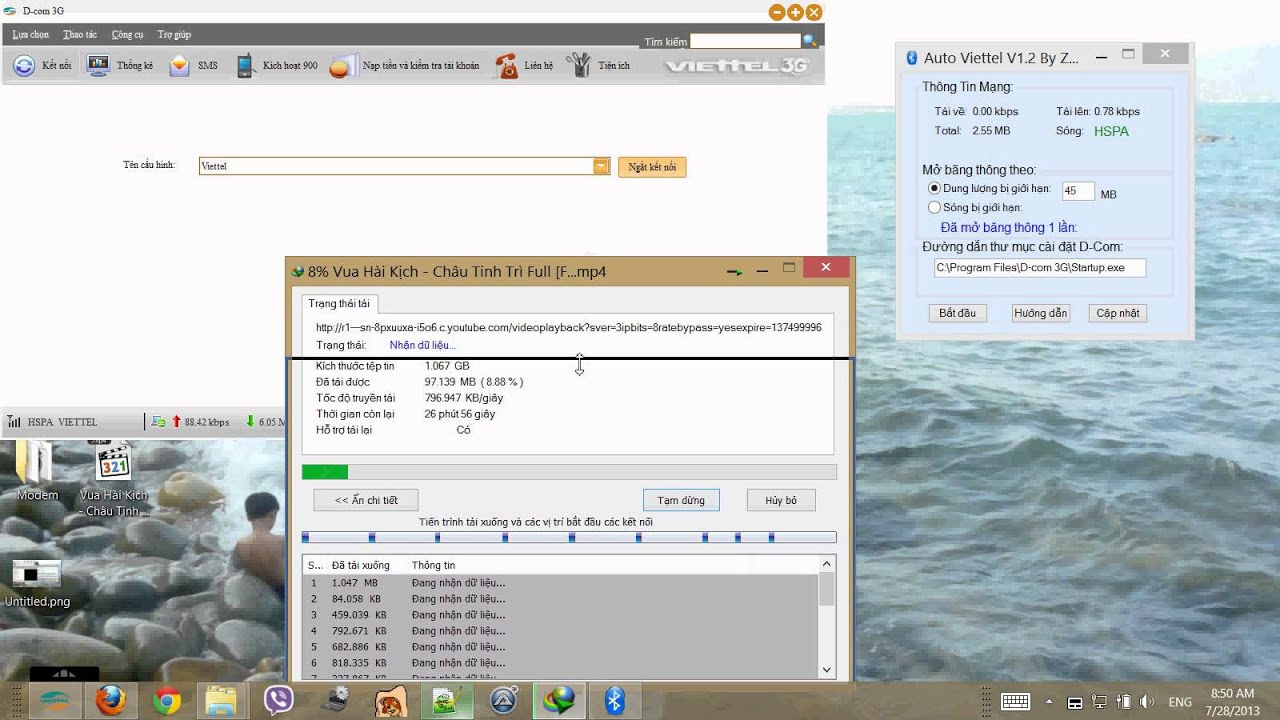This screenshot has width=1280, height=720.
Task: Open Thống kê statistics in D-com toolbar
Action: point(119,66)
